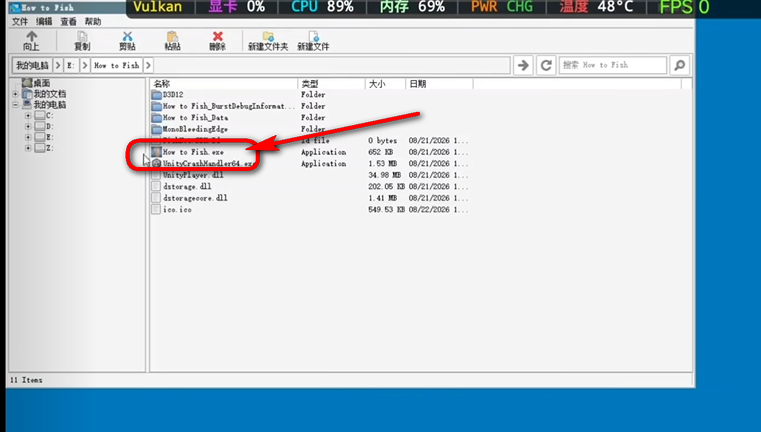Viewport: 761px width, 432px height.
Task: Select How to Fish_BurstDebugInformat... folder
Action: 223,106
